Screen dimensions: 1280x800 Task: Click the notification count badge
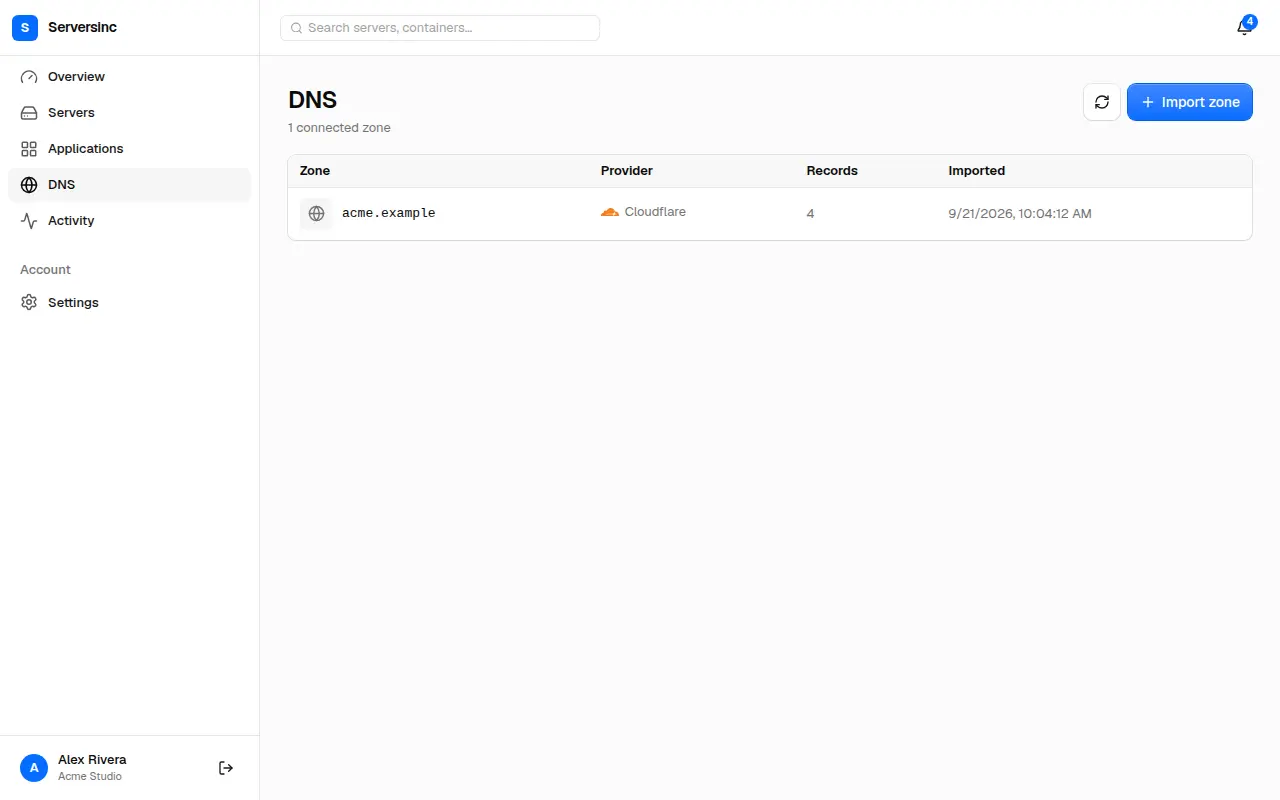point(1250,21)
